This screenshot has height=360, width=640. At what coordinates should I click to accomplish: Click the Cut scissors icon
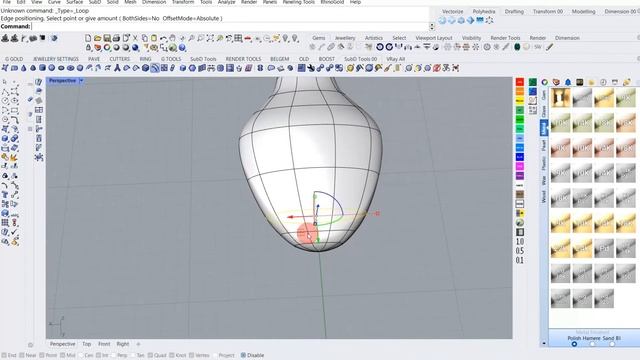136,38
